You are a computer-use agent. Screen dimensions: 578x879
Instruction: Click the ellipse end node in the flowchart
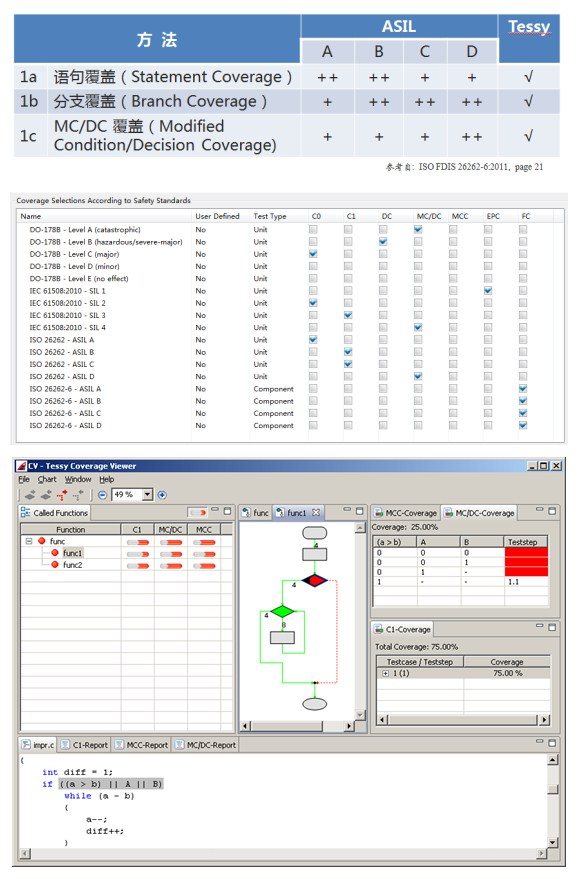tap(315, 704)
